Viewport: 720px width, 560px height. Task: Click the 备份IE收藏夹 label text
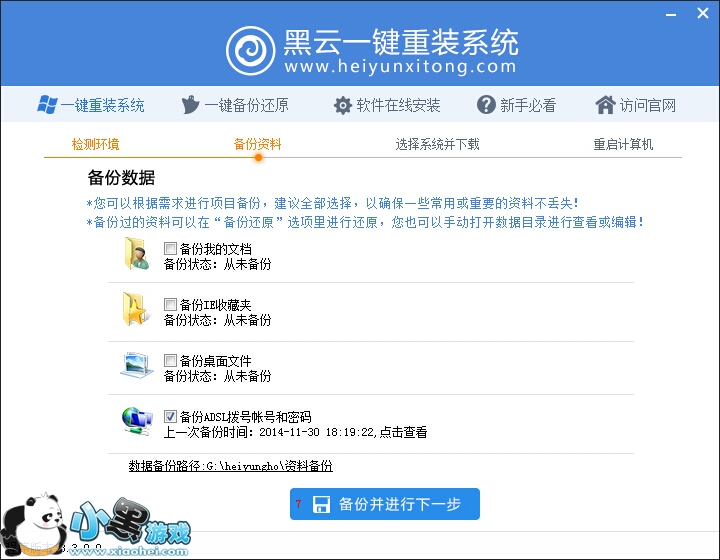(215, 305)
